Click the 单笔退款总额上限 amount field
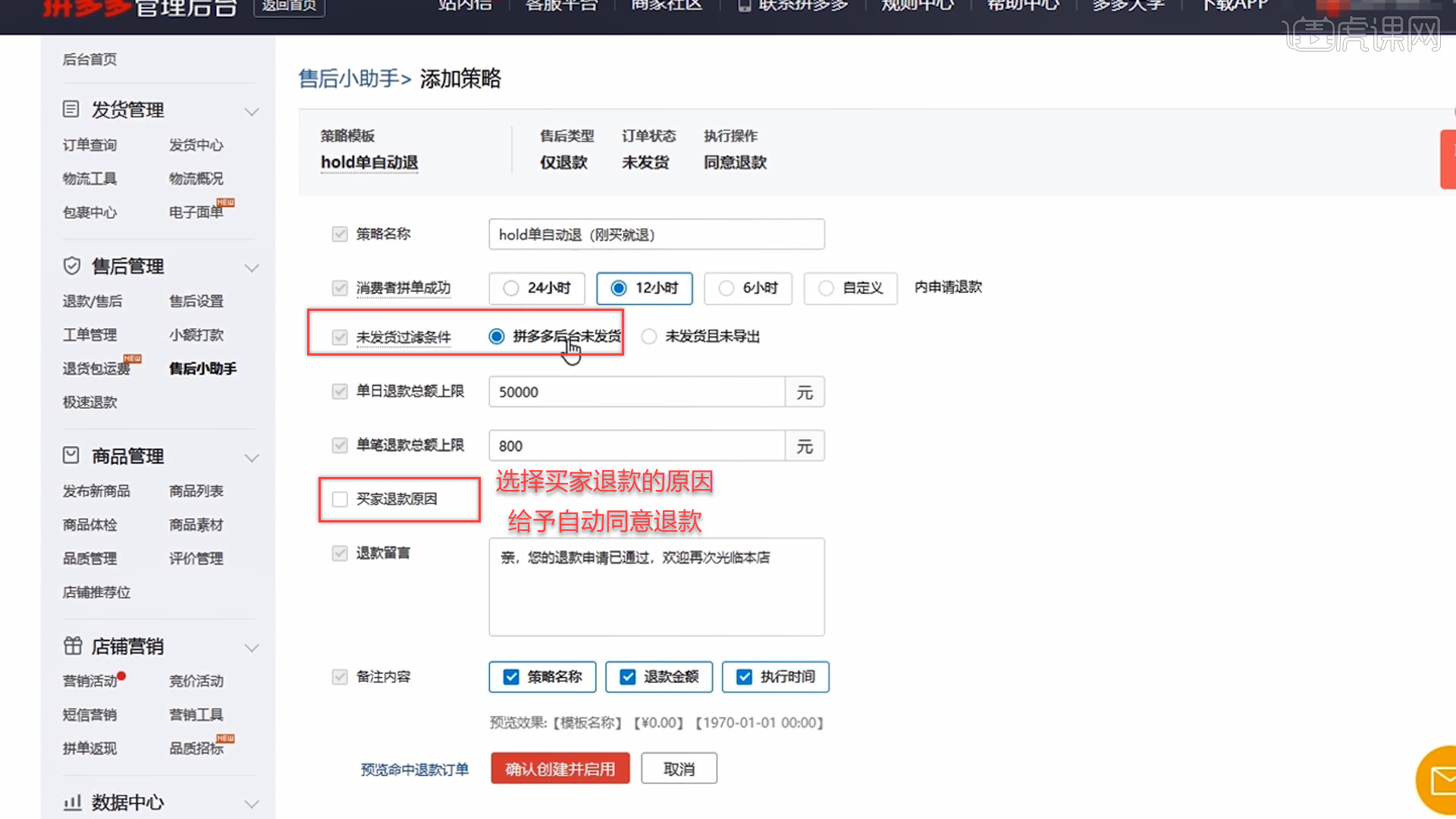 637,446
